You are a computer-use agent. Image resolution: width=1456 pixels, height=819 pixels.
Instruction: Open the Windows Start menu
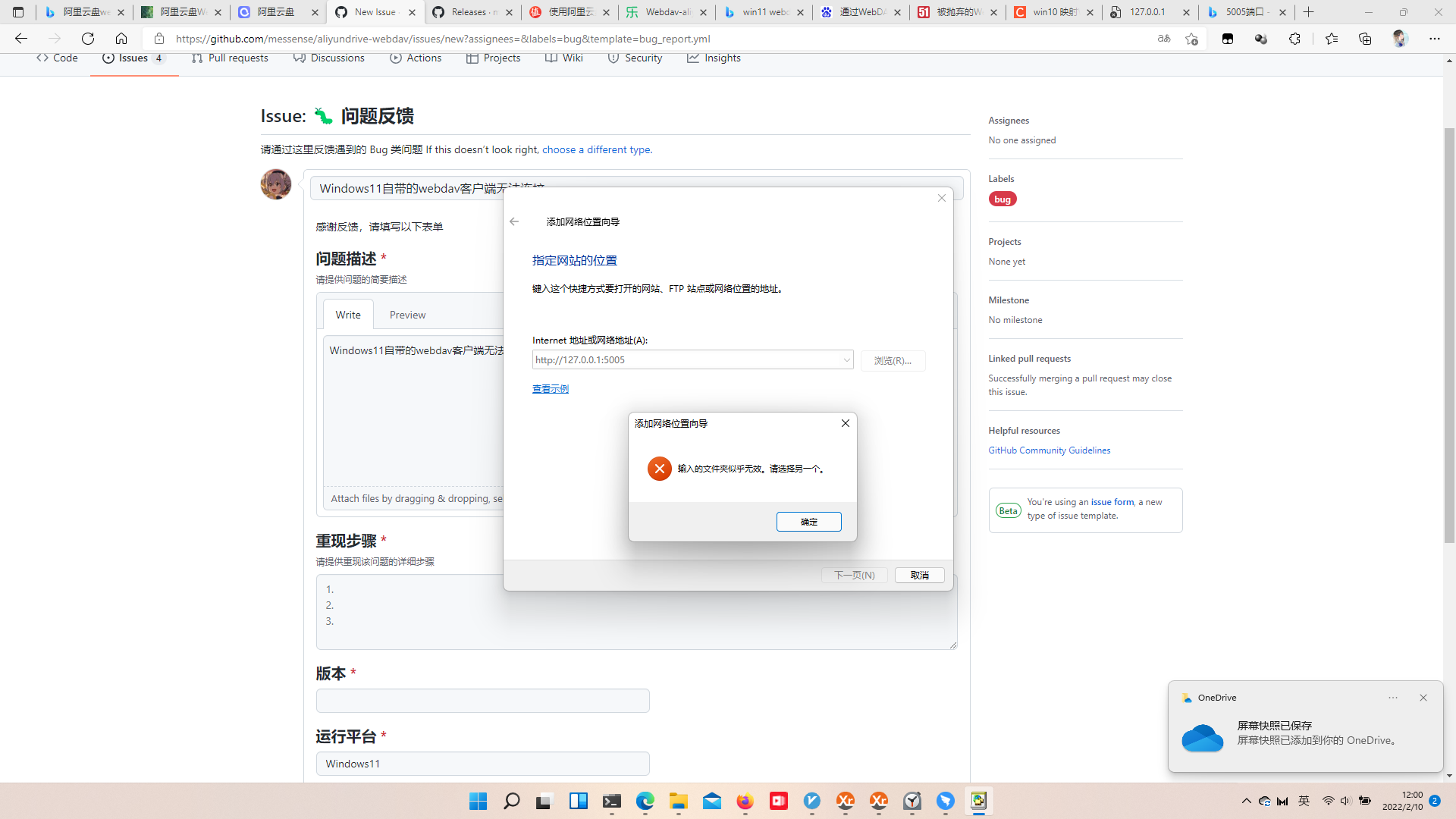tap(478, 801)
